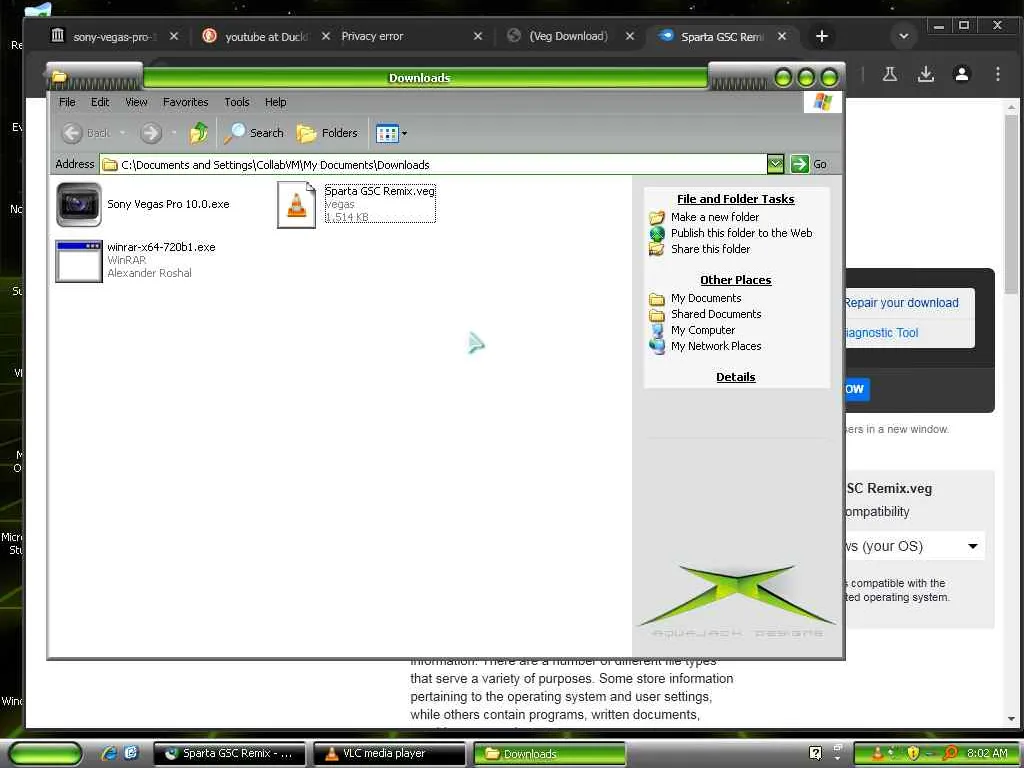Click the address bar path field
This screenshot has height=768, width=1024.
434,165
